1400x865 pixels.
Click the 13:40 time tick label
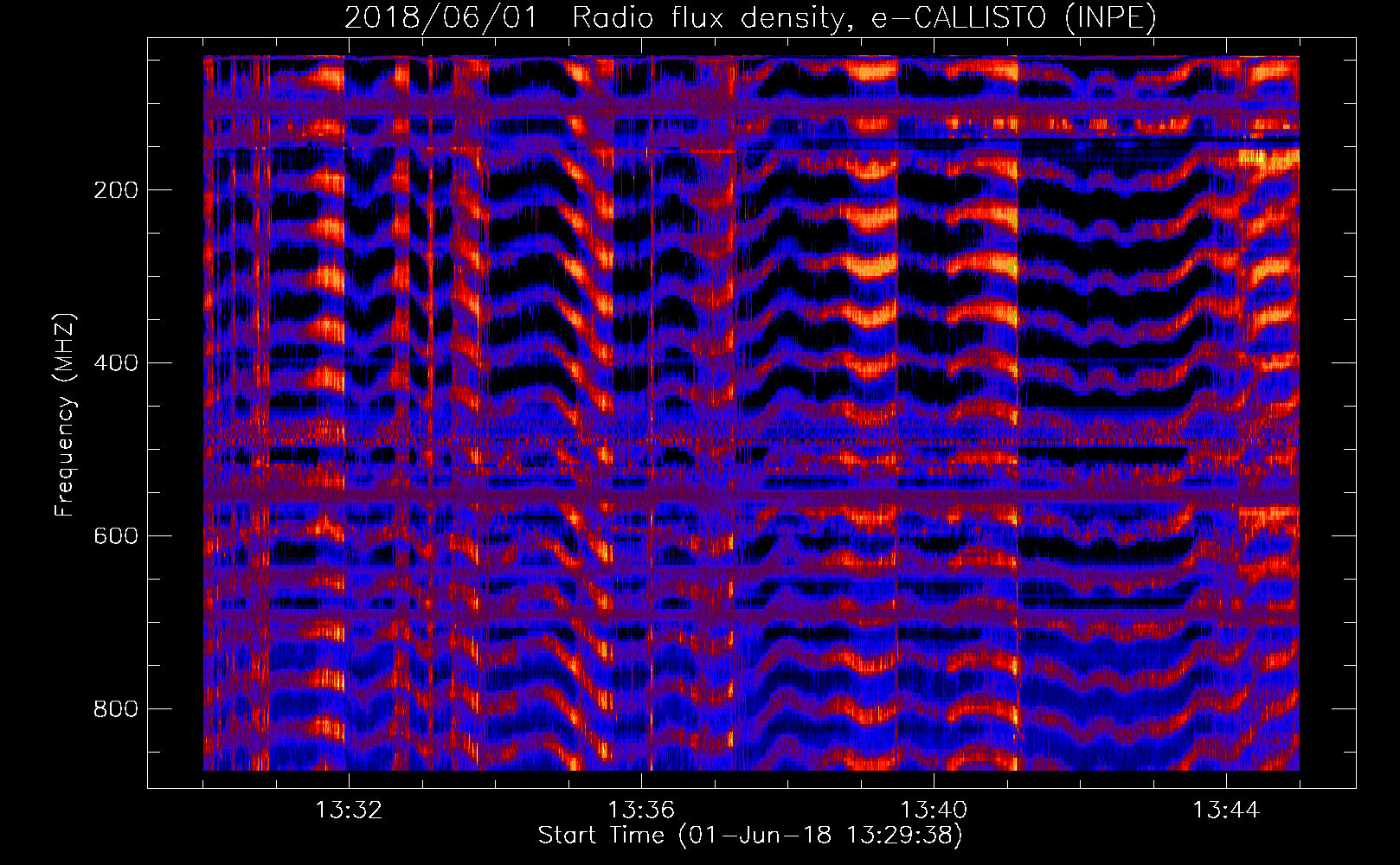(x=934, y=811)
